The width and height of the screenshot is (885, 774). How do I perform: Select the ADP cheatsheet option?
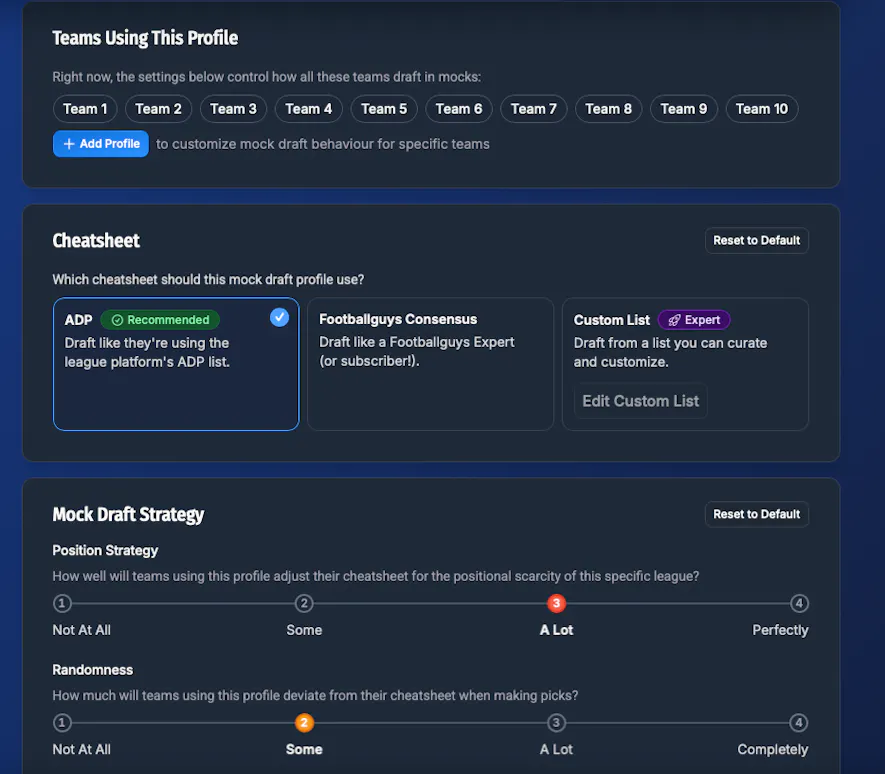pos(176,364)
